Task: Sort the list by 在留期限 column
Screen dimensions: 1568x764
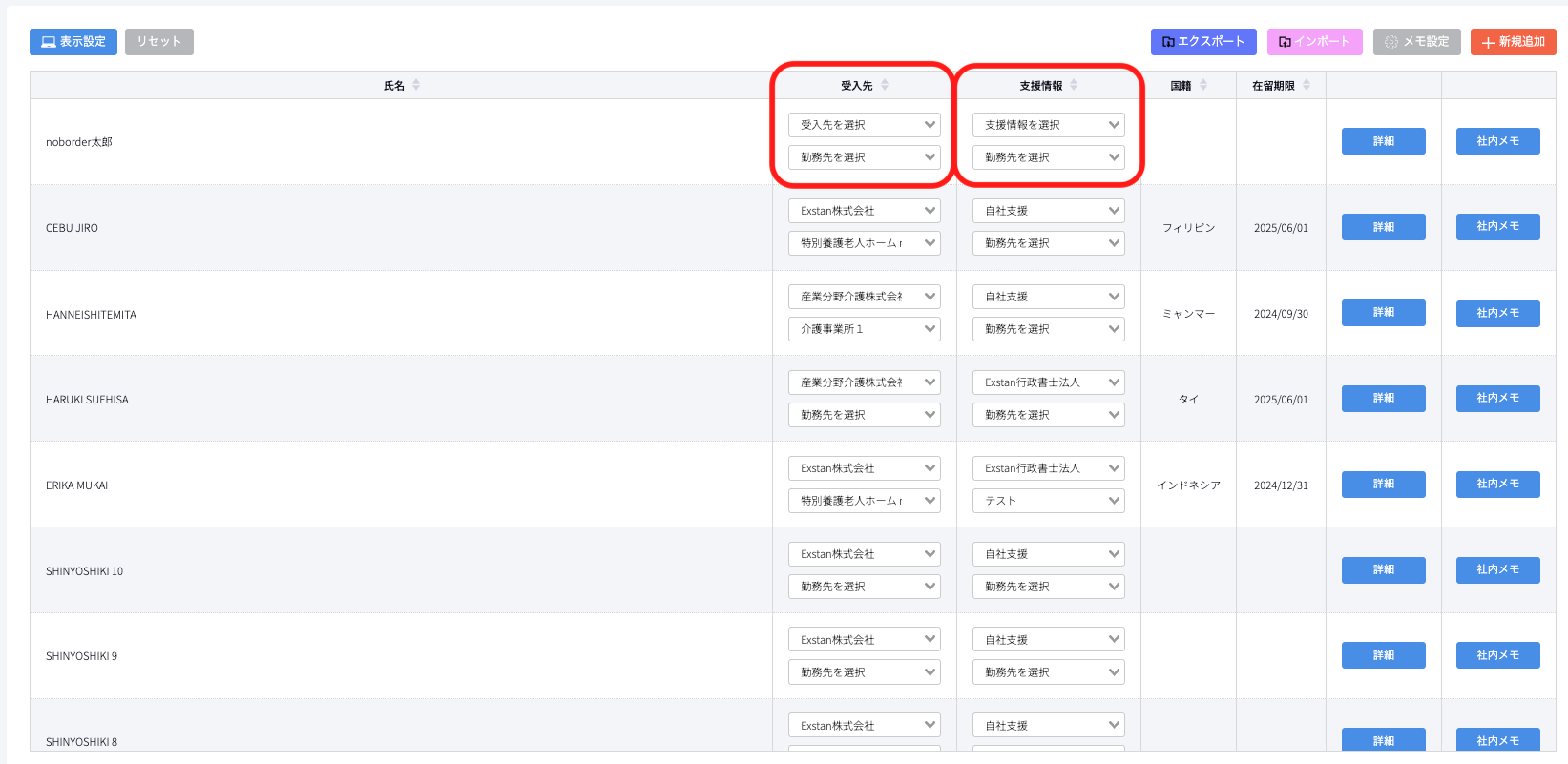Action: coord(1307,85)
